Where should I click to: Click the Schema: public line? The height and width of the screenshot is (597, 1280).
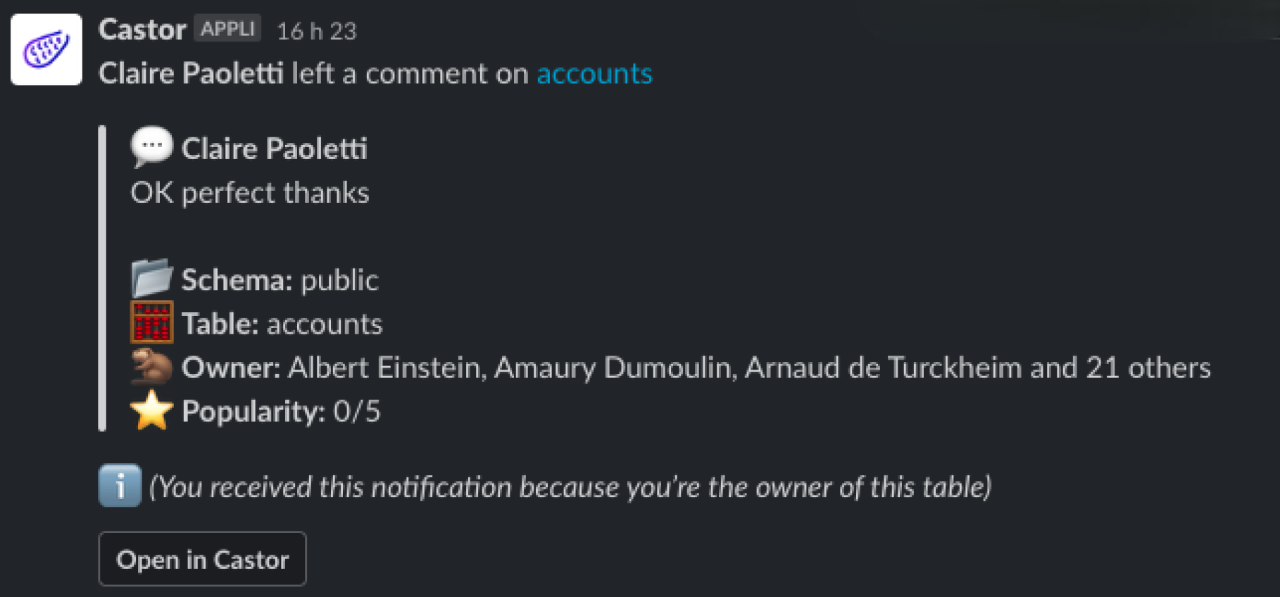point(280,280)
